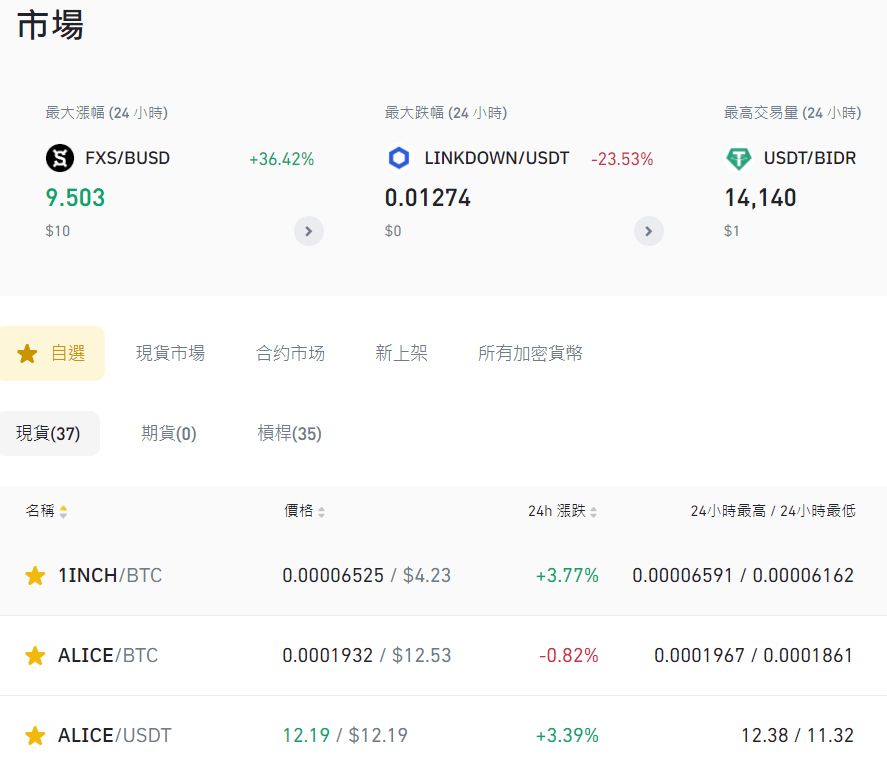
Task: Unfavorite 1INCH/BTC via its star
Action: pyautogui.click(x=35, y=576)
